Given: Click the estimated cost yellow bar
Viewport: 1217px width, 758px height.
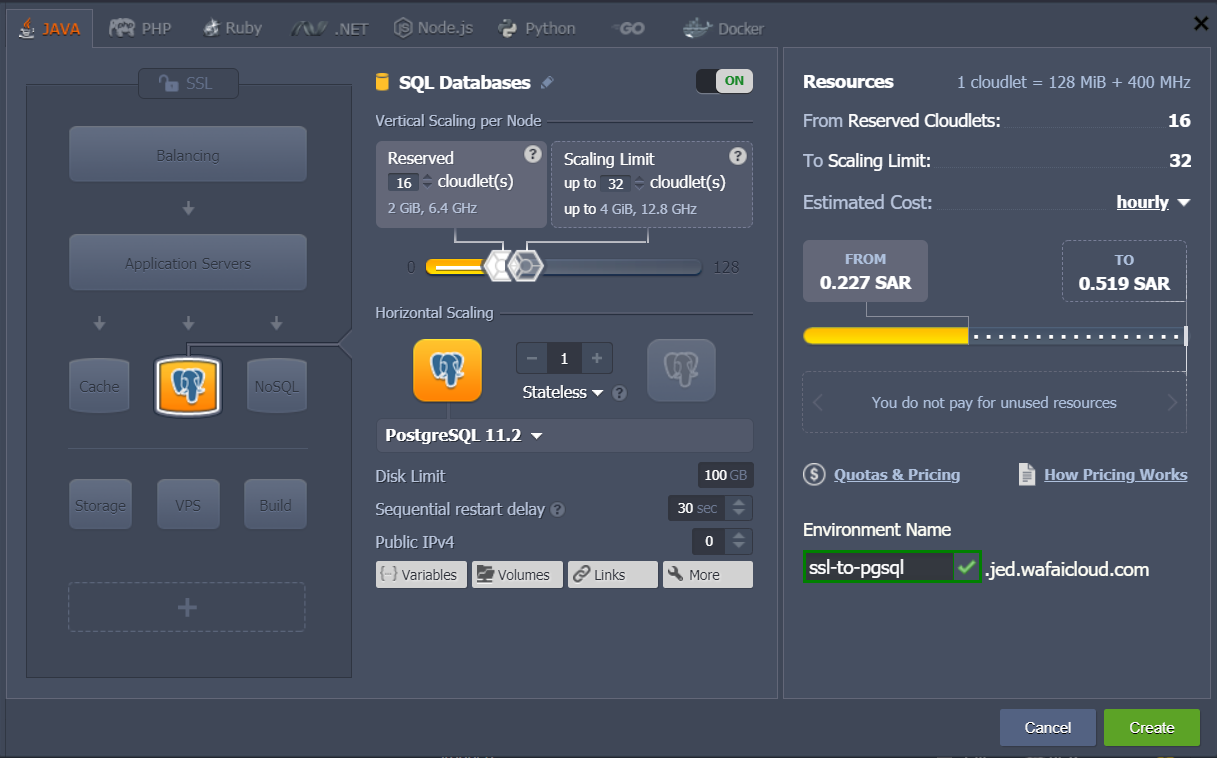Looking at the screenshot, I should coord(886,336).
